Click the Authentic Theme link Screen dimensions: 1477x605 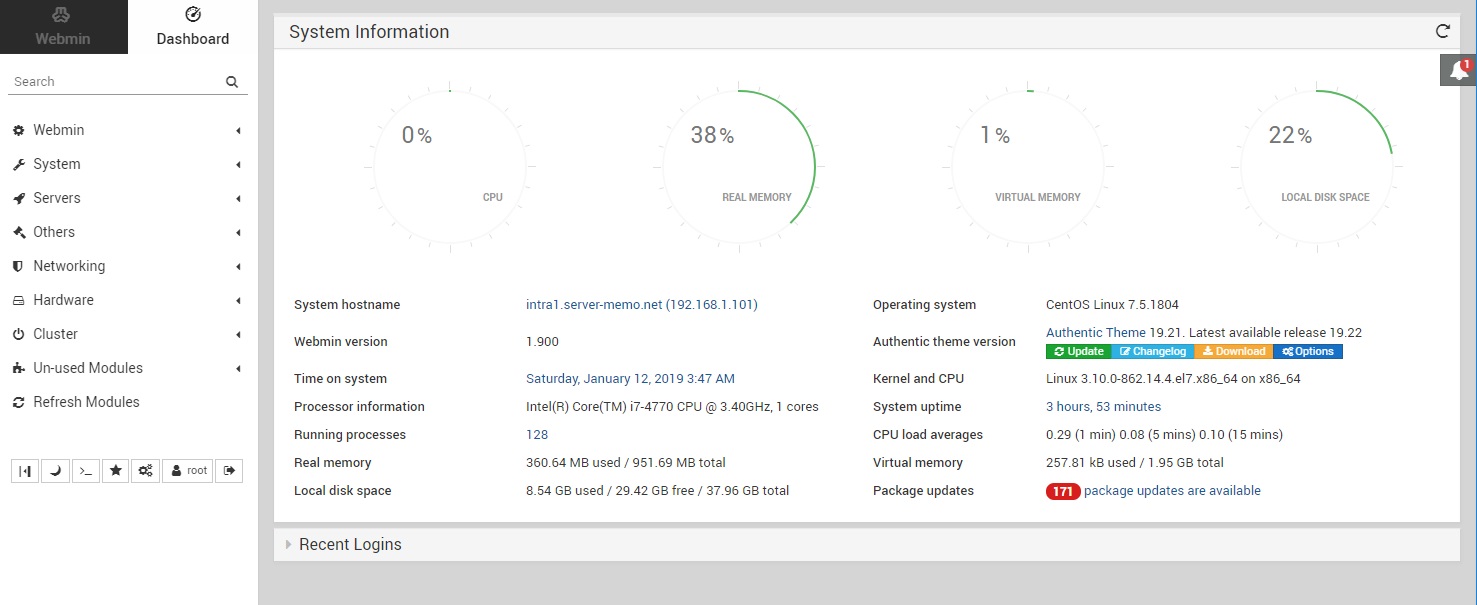(x=1096, y=333)
